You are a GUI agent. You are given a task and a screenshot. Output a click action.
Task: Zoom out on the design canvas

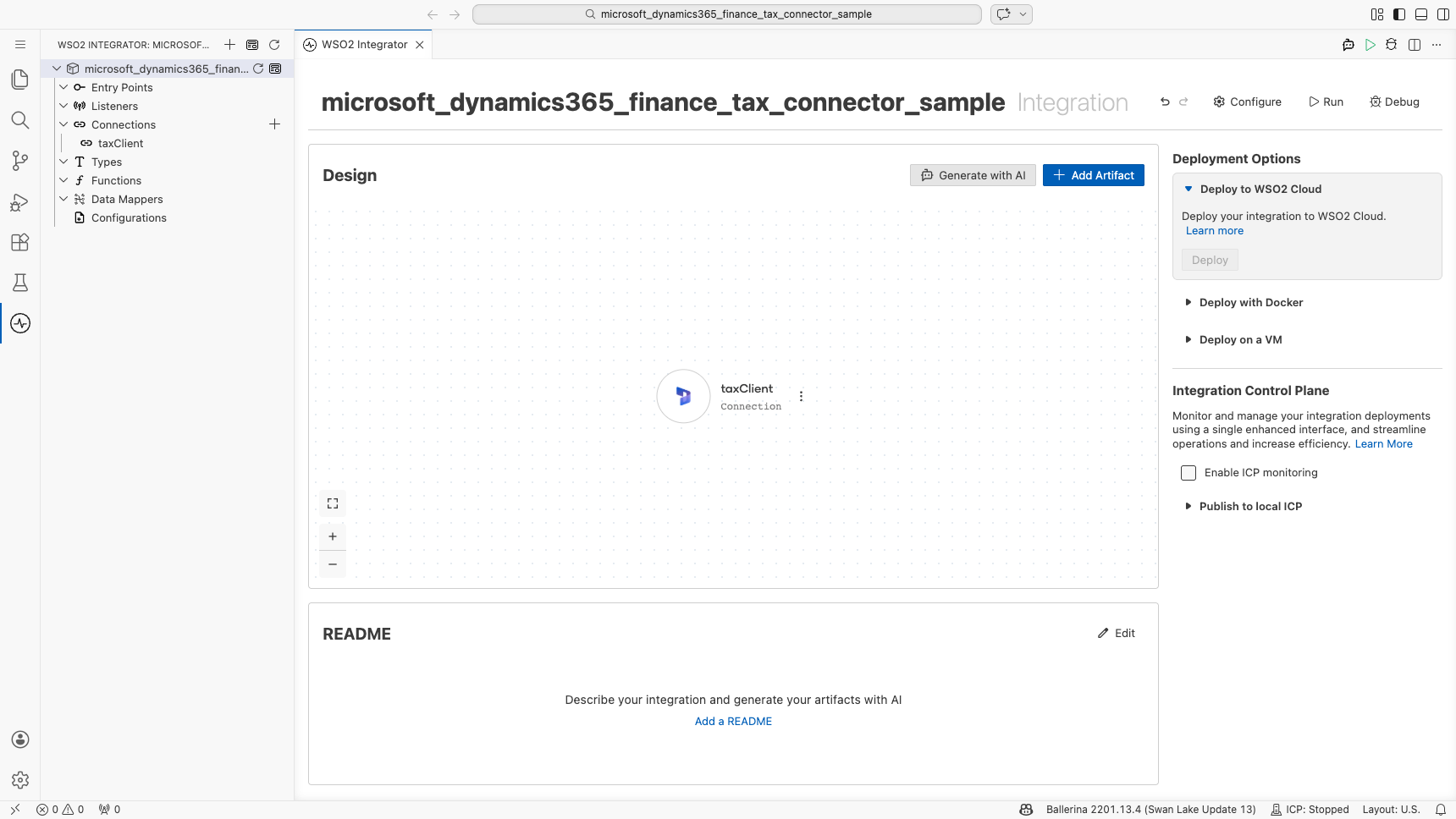pos(333,564)
